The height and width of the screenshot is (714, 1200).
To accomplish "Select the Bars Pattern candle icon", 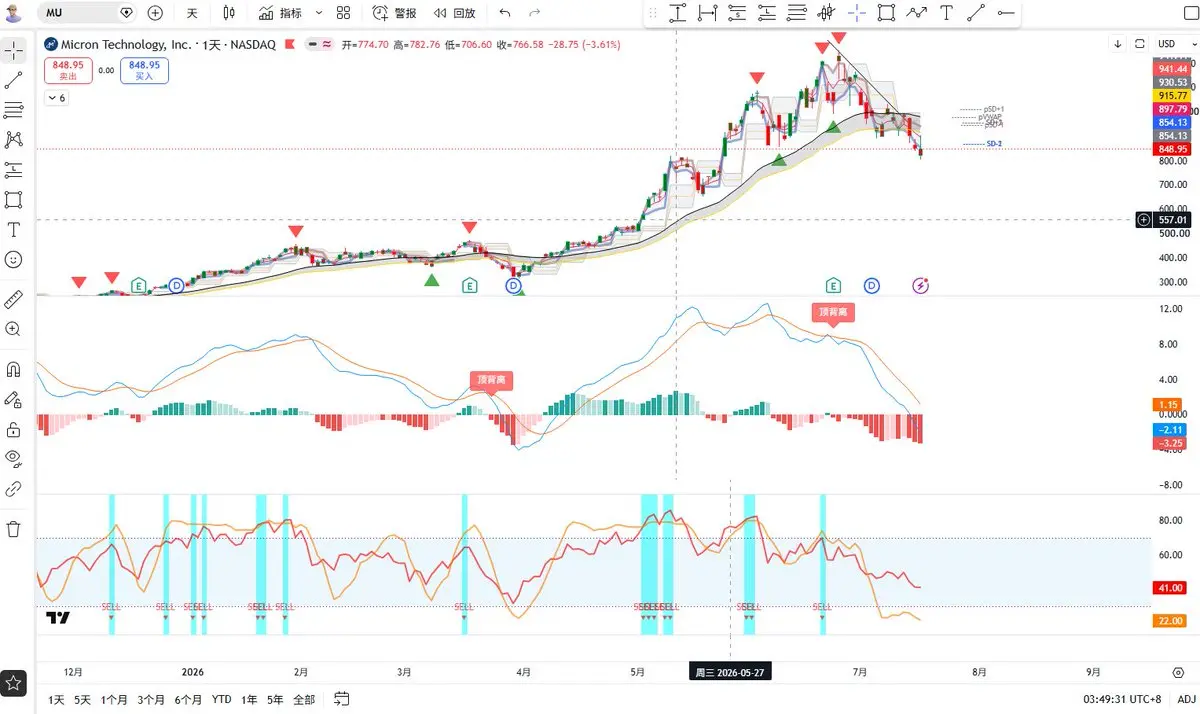I will tap(826, 13).
